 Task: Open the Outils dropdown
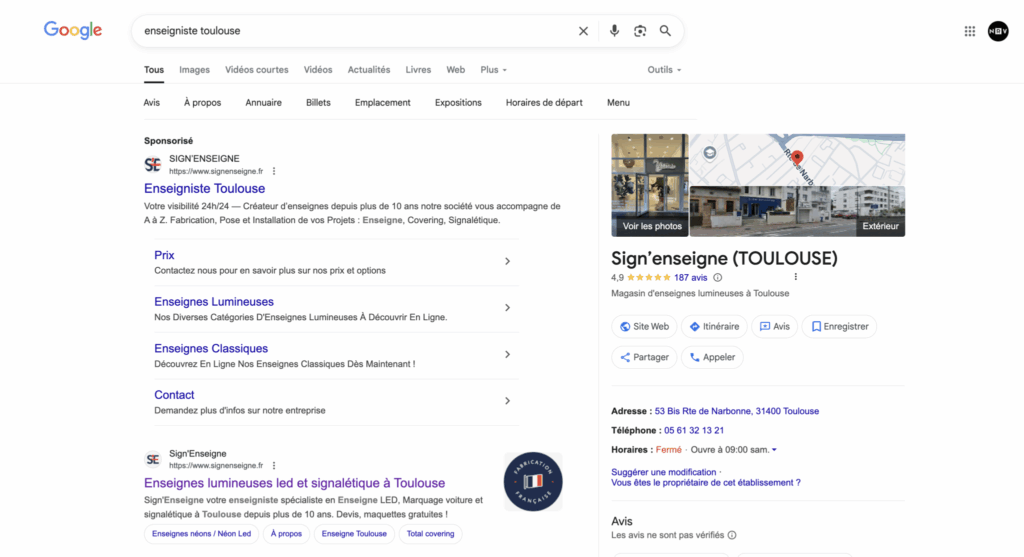click(664, 70)
